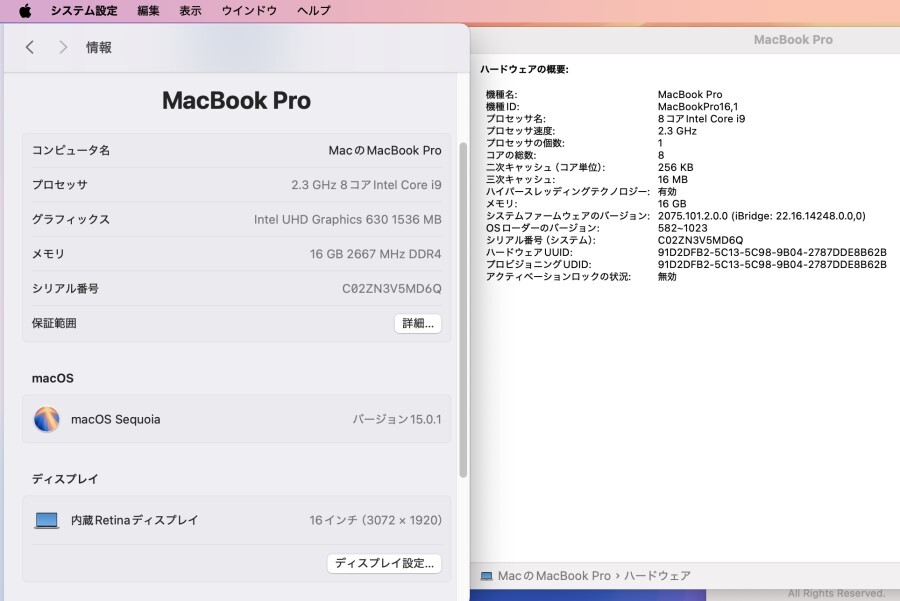Click the system report serial number C02ZN3V5MD6Q

(x=700, y=240)
